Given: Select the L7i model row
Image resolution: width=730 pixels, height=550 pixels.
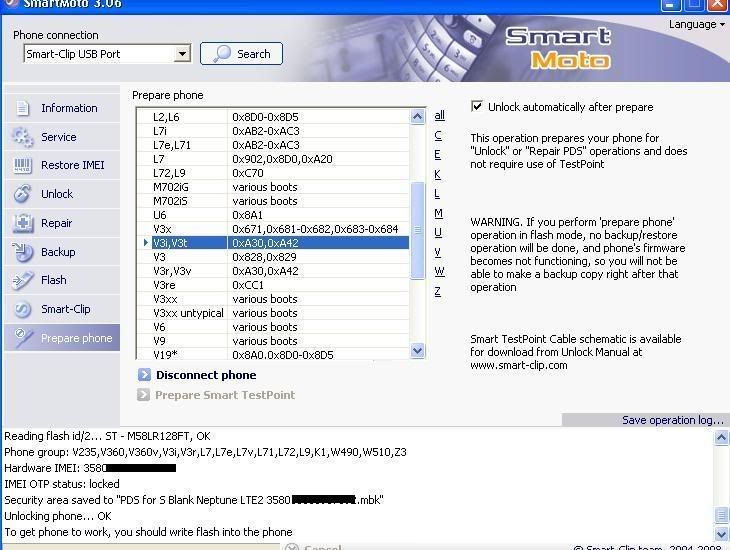Looking at the screenshot, I should (274, 131).
